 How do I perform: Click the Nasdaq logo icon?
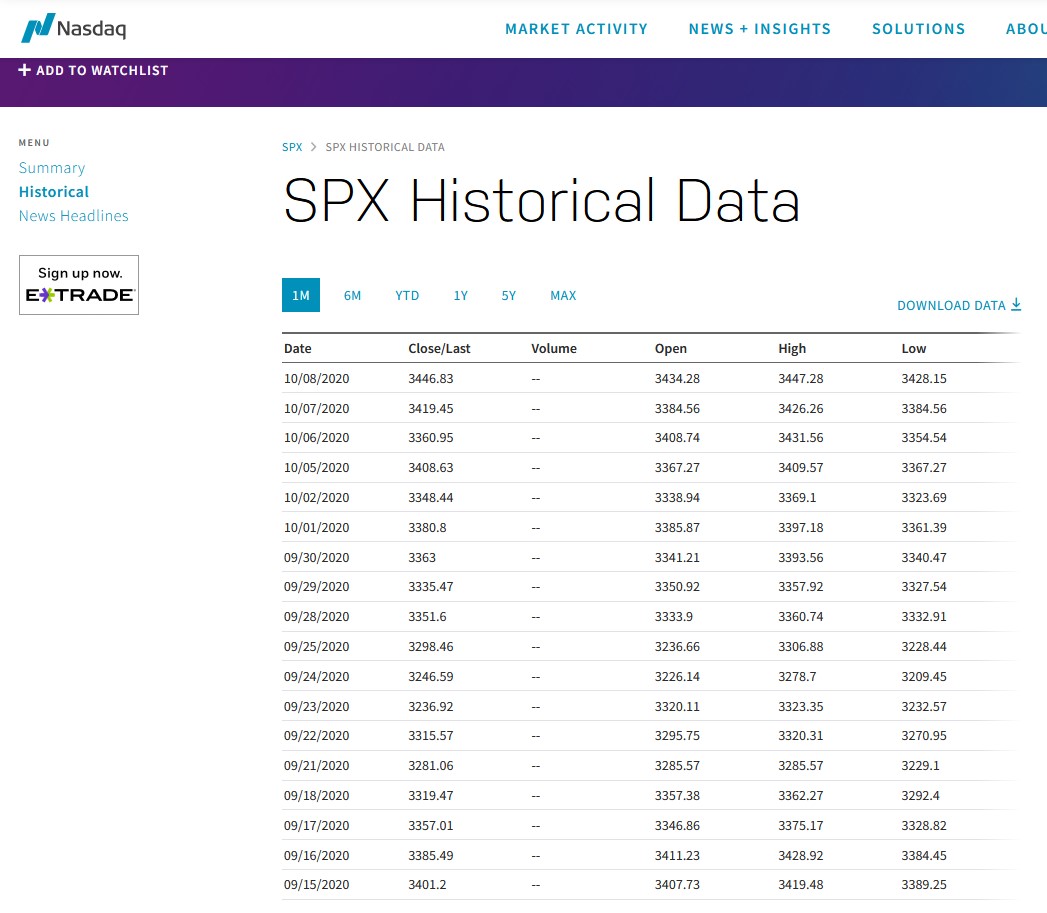coord(38,28)
